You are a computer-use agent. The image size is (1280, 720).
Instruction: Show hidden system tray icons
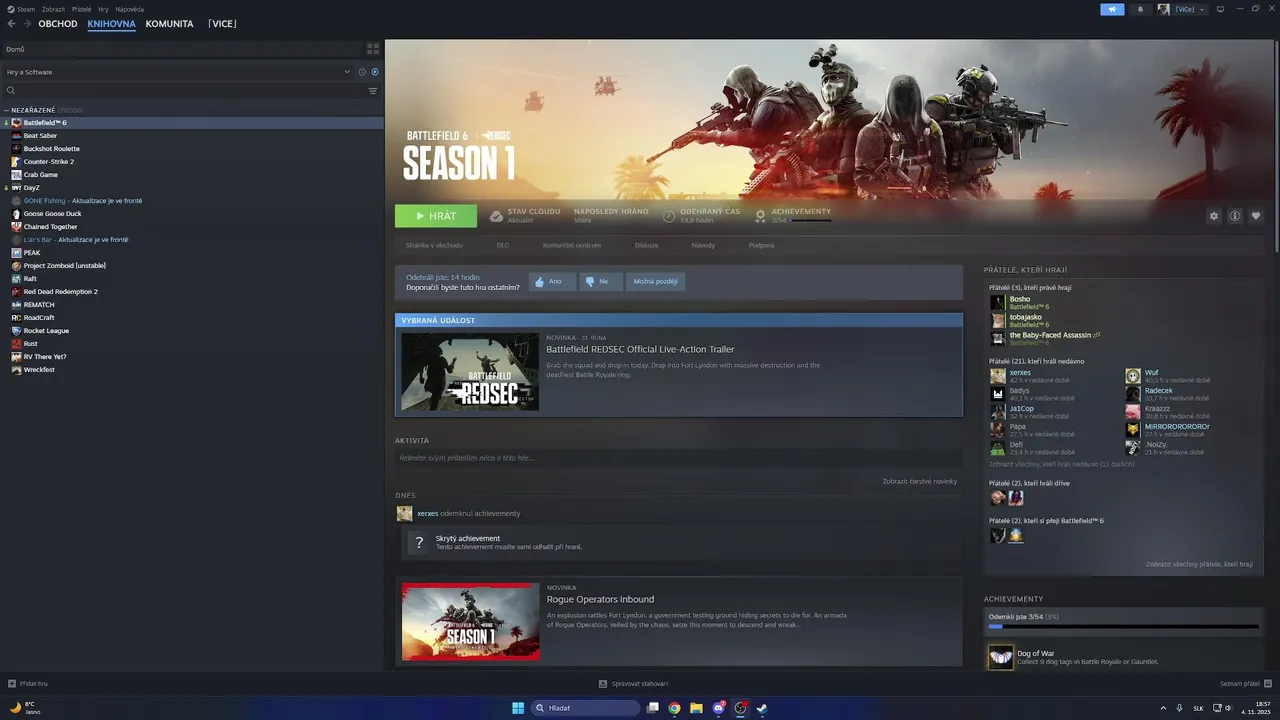click(1164, 708)
